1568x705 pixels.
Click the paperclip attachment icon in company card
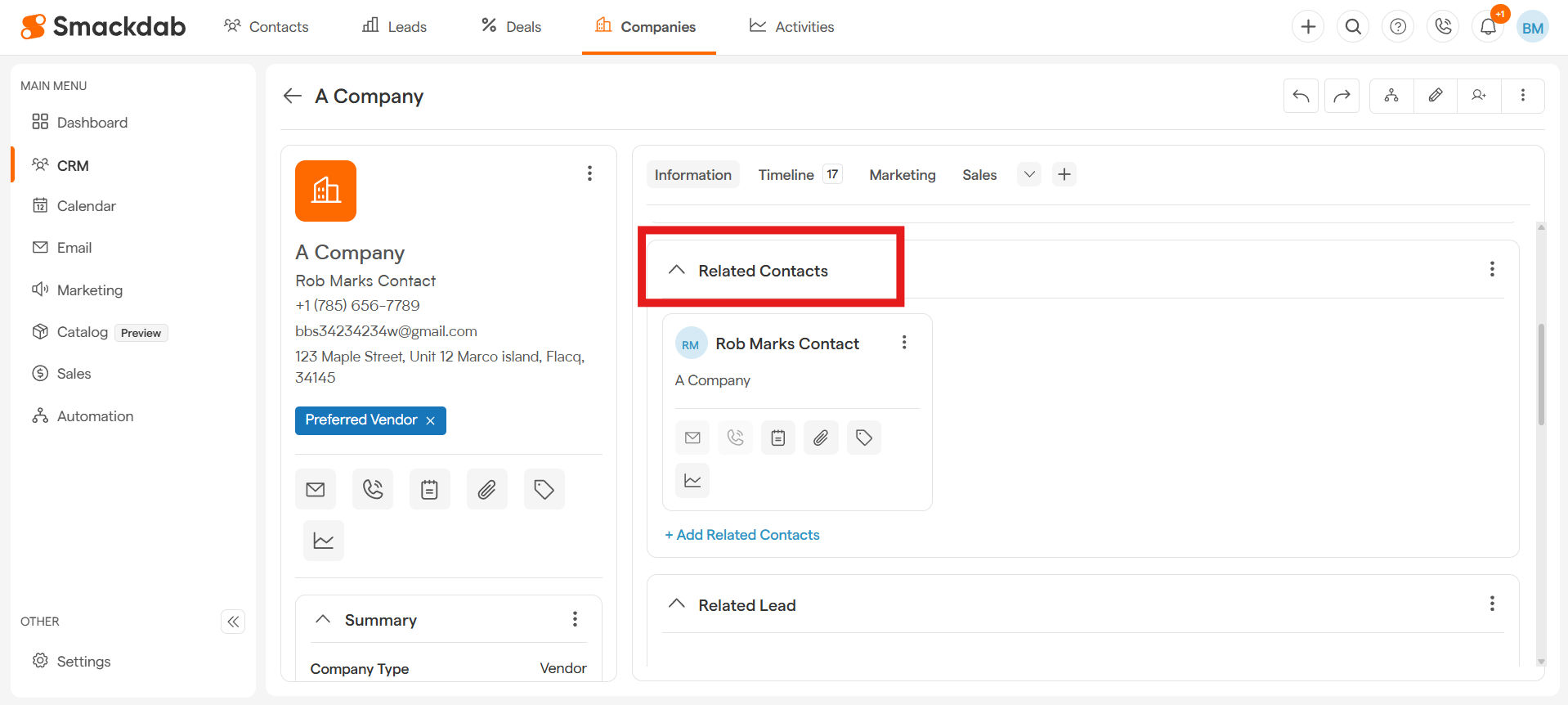click(486, 489)
